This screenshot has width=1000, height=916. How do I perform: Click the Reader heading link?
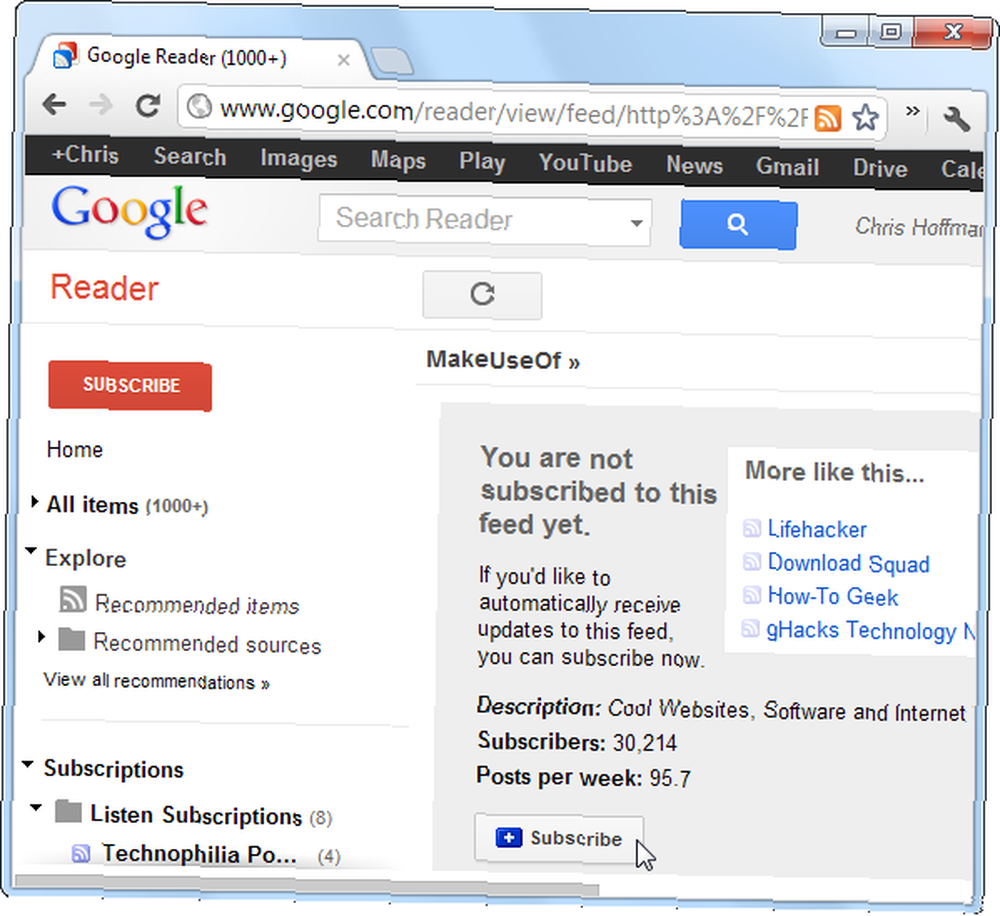coord(105,288)
